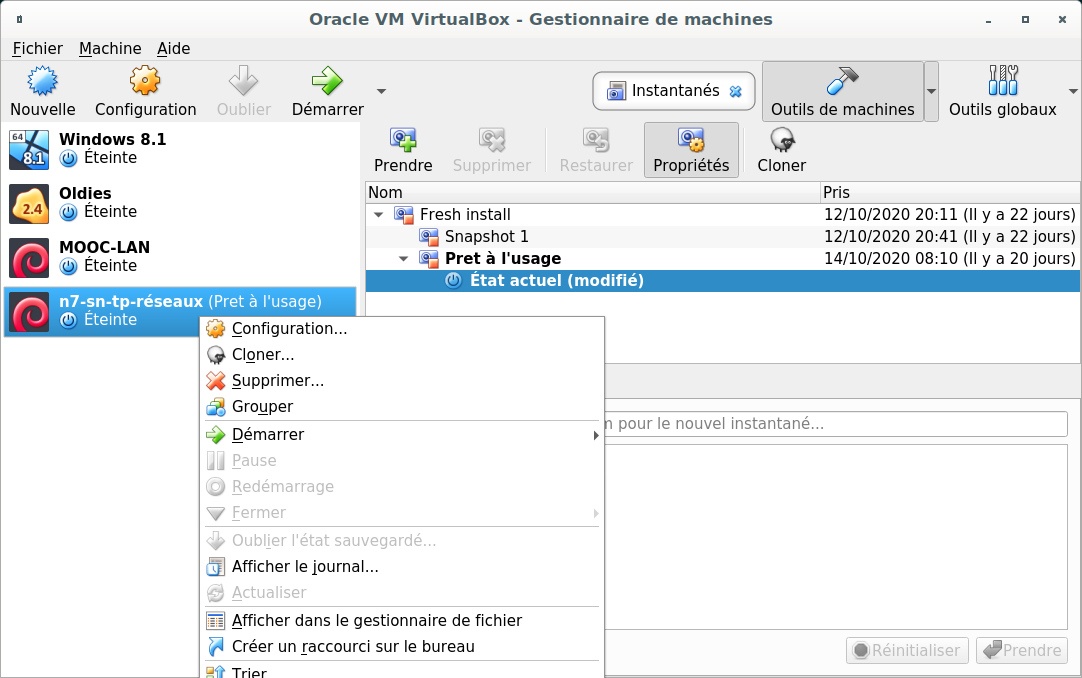Expand the Démarrer submenu arrow
This screenshot has height=678, width=1082.
coord(596,435)
